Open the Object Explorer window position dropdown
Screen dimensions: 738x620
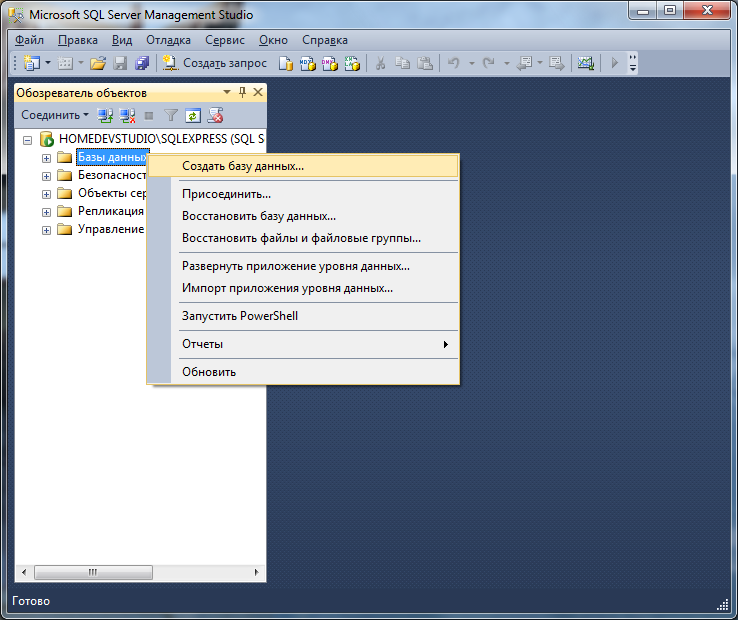click(x=227, y=92)
